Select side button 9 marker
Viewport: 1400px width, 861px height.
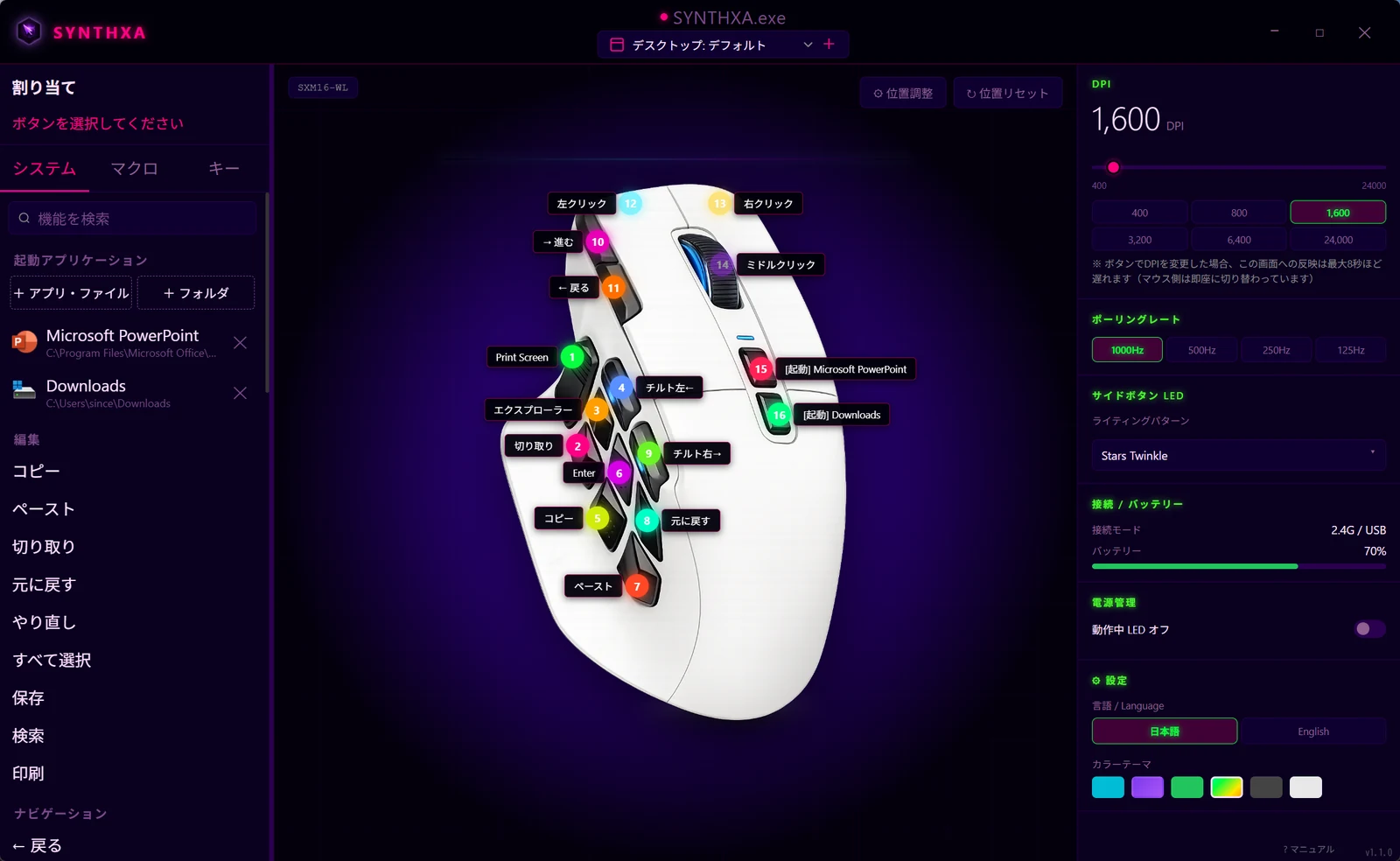(648, 453)
